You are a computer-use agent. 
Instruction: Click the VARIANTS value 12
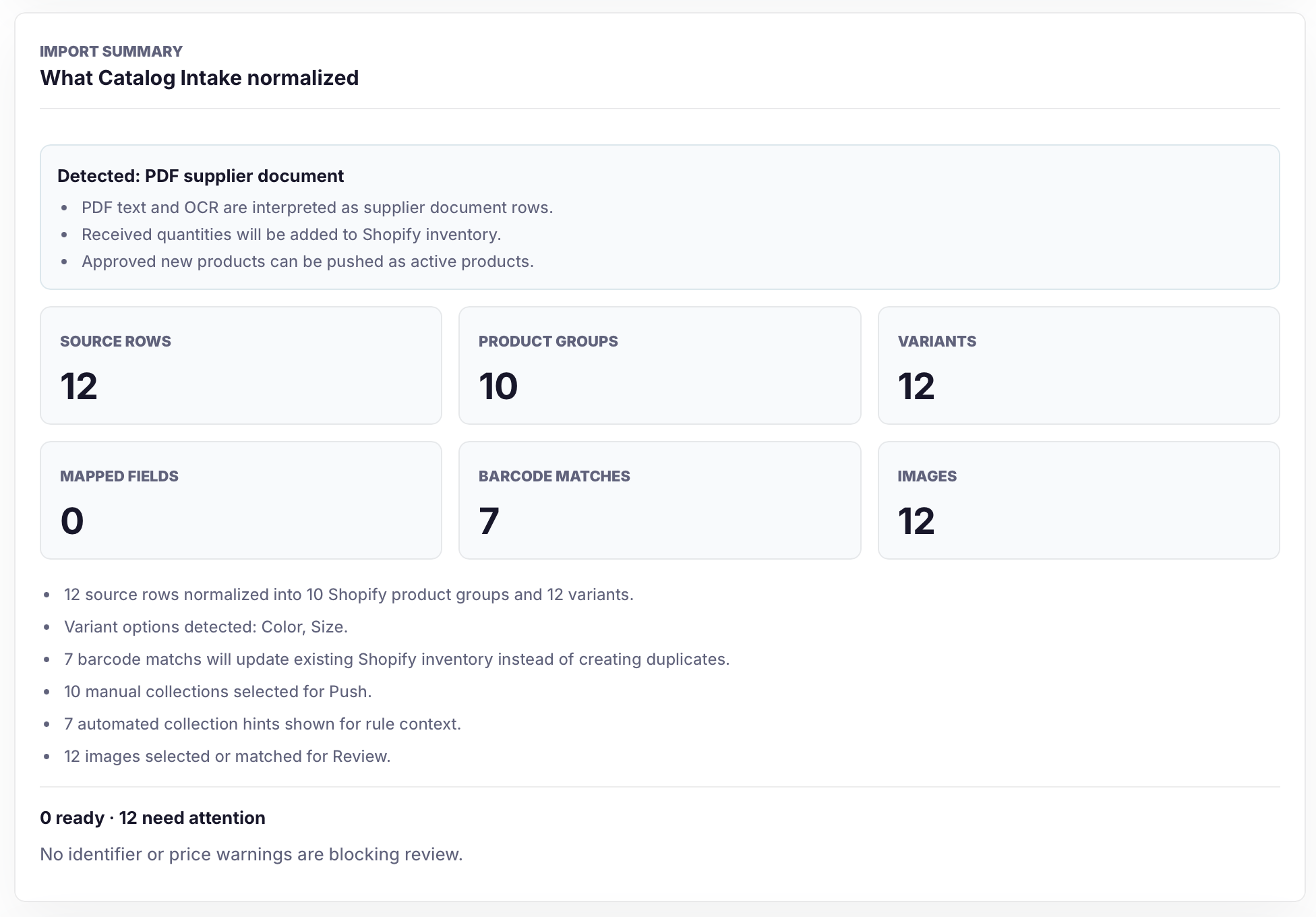click(x=916, y=386)
